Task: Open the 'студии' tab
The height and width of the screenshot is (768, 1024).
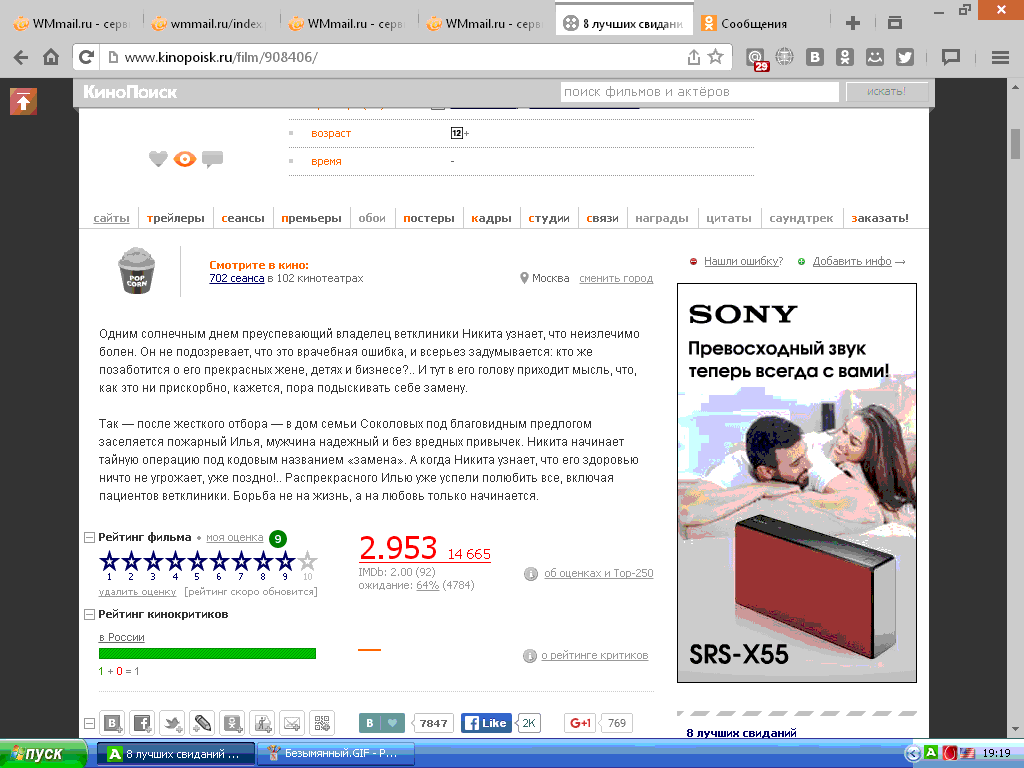Action: pyautogui.click(x=549, y=218)
